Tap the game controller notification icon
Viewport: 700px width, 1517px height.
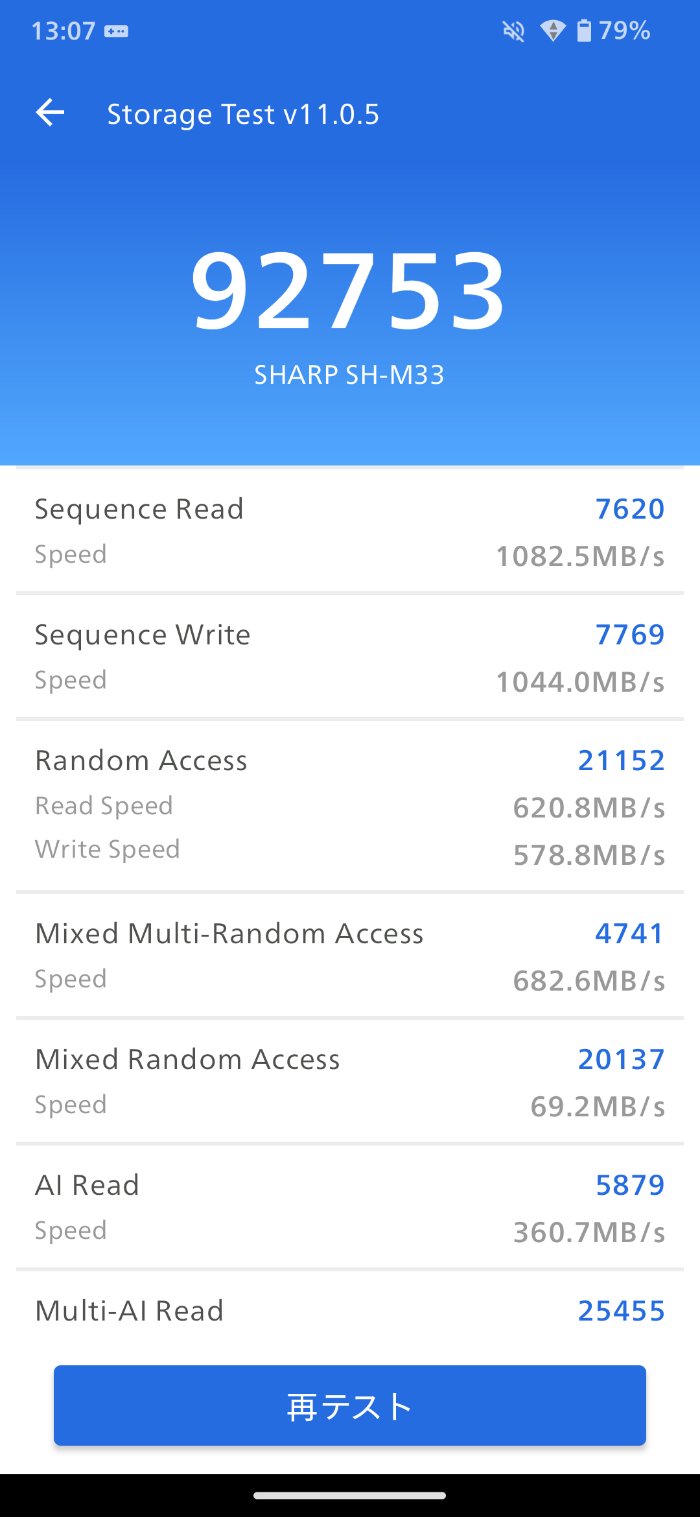point(116,31)
